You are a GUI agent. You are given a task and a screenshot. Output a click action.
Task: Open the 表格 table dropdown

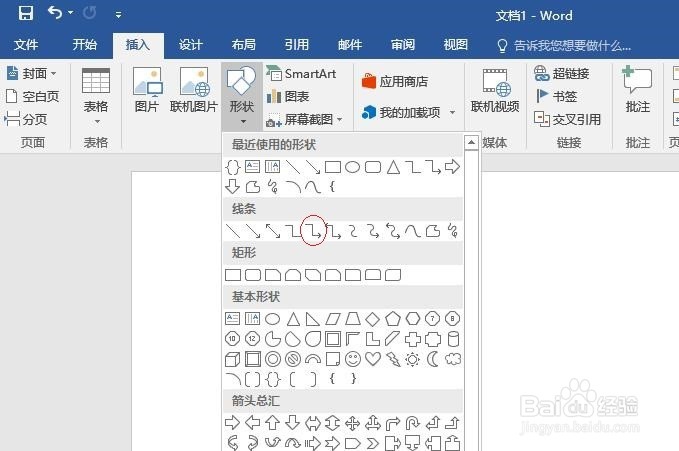click(x=96, y=96)
